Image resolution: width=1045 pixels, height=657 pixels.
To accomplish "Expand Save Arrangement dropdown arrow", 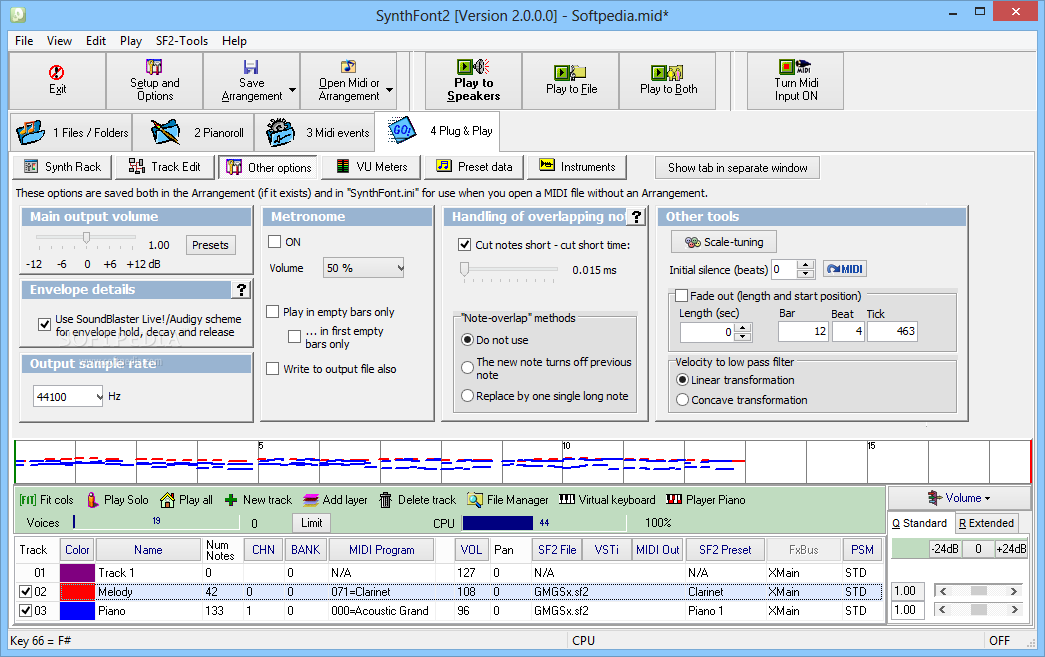I will (292, 89).
